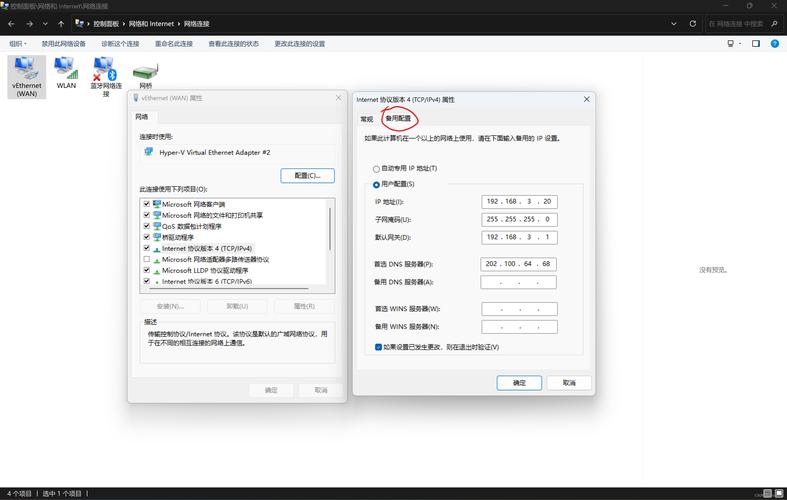The width and height of the screenshot is (787, 500).
Task: Click the 备用 DNS 服务器 field
Action: pos(518,282)
